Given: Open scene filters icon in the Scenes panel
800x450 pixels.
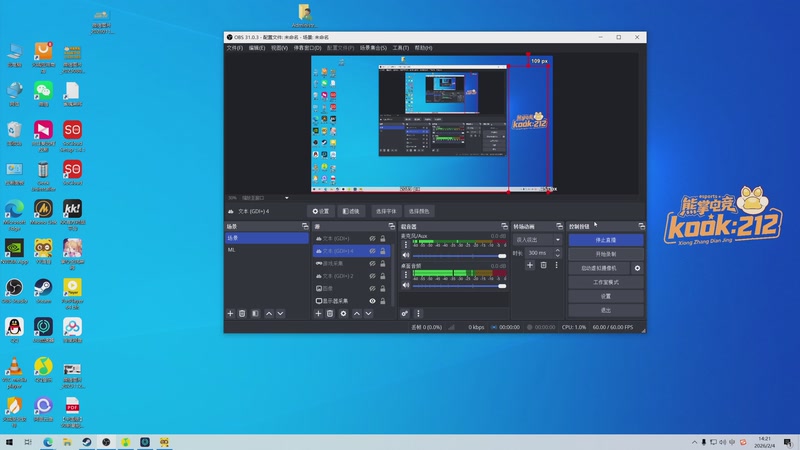Looking at the screenshot, I should [x=255, y=313].
